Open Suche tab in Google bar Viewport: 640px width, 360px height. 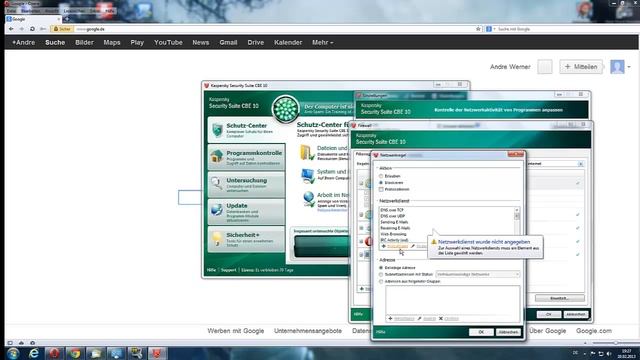tap(55, 42)
